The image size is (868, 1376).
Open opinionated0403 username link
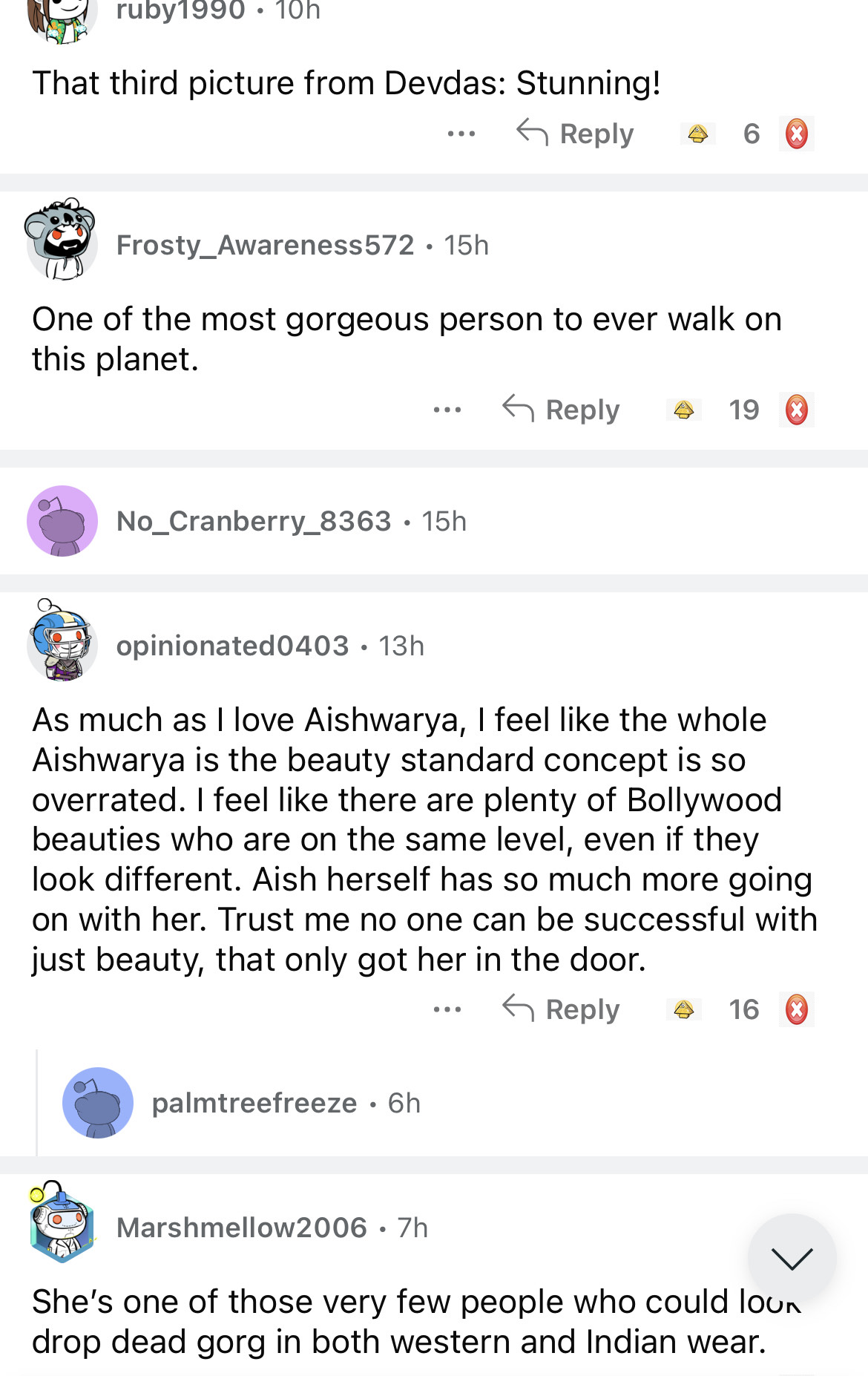tap(232, 646)
